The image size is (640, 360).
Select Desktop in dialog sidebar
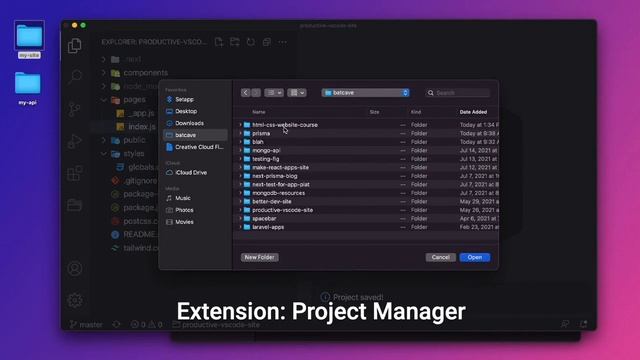coord(195,111)
